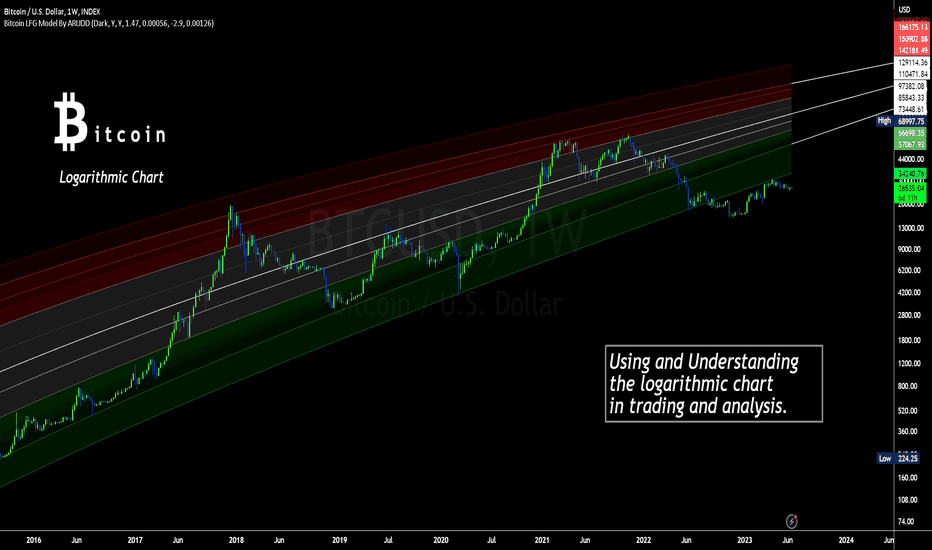932x550 pixels.
Task: Click the 13000.00 axis value
Action: pyautogui.click(x=911, y=228)
